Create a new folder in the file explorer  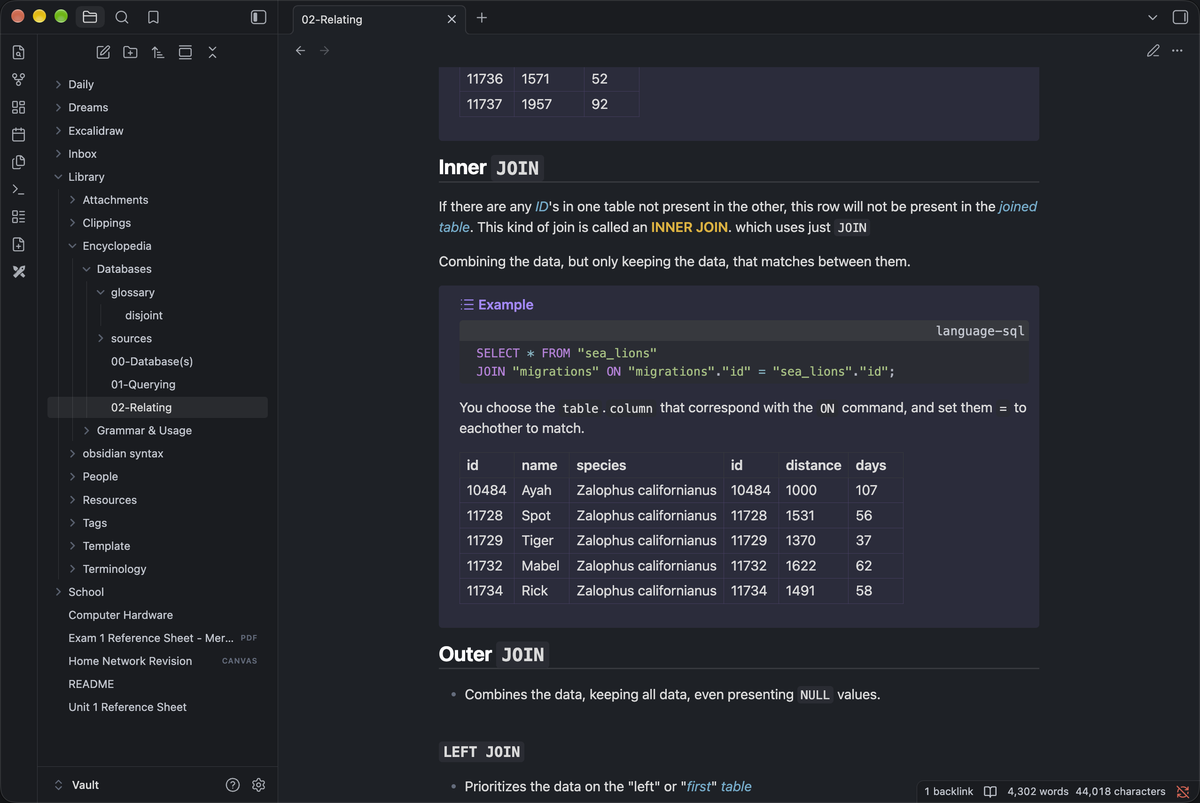(130, 52)
